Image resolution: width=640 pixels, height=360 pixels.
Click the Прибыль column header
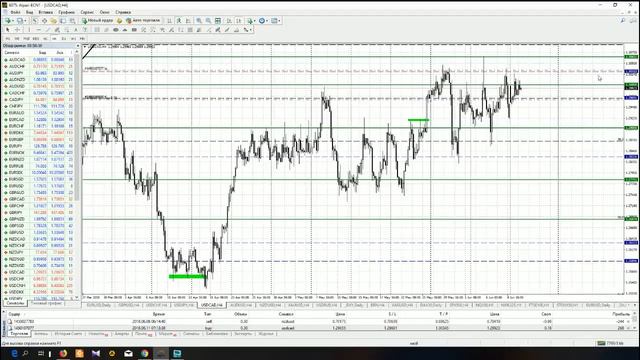[x=620, y=314]
